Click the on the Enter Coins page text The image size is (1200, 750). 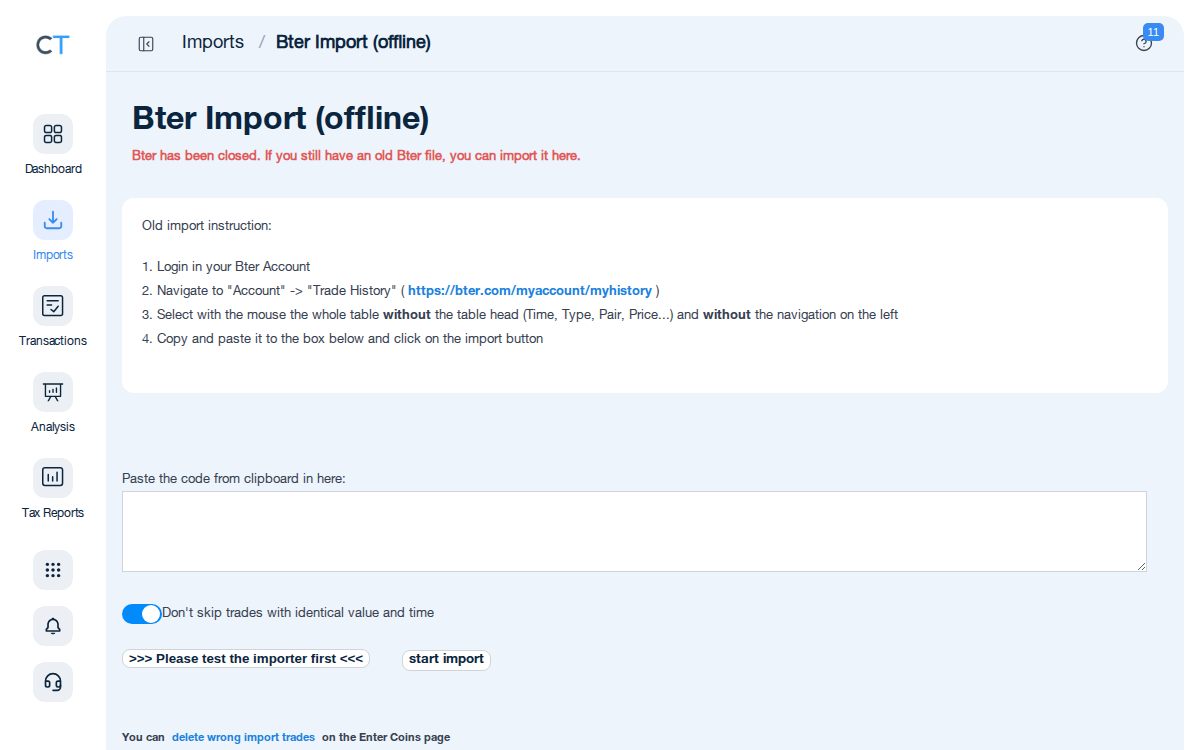point(386,737)
